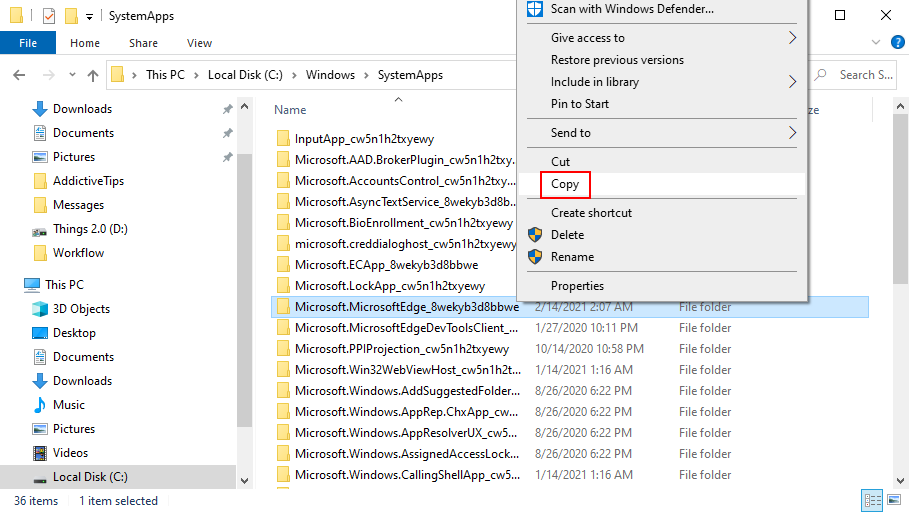This screenshot has height=512, width=909.
Task: Click the Properties checkmark quick access icon
Action: (x=49, y=16)
